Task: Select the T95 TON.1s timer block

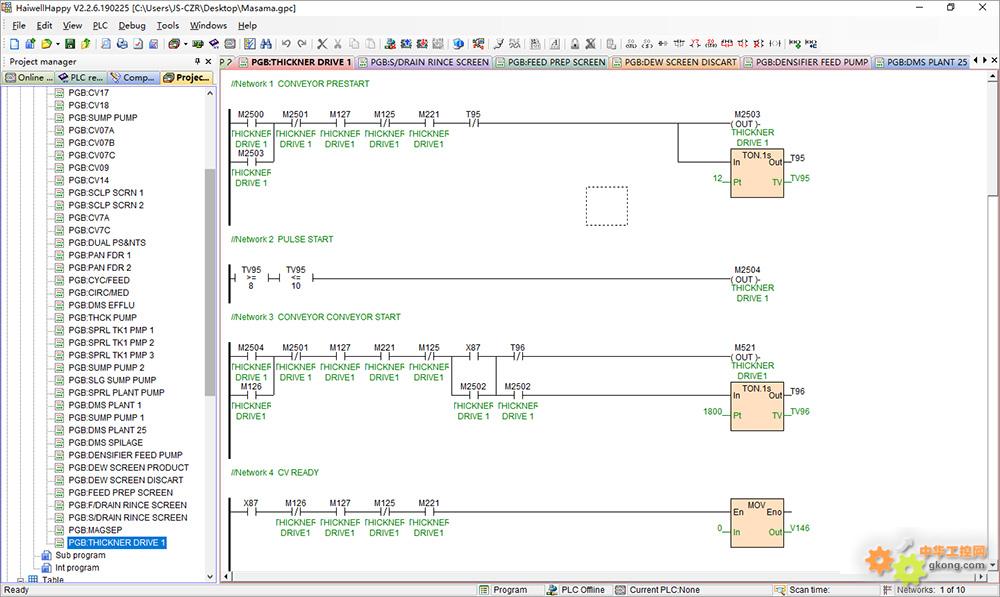Action: 757,173
